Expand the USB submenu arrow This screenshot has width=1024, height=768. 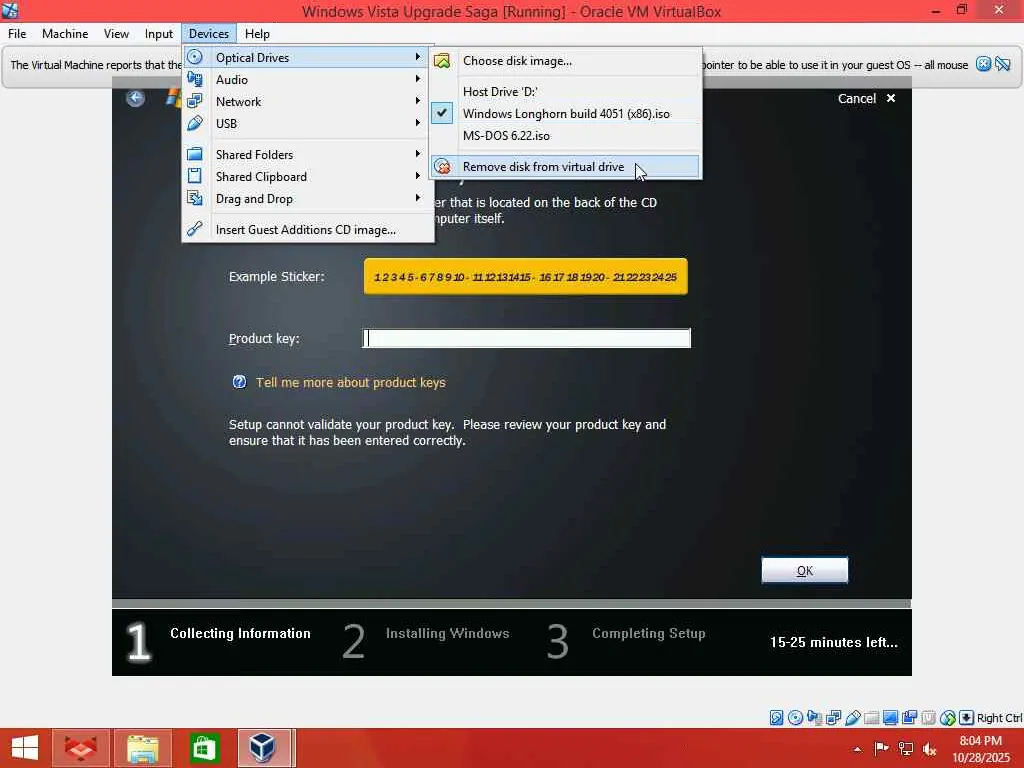click(x=417, y=123)
